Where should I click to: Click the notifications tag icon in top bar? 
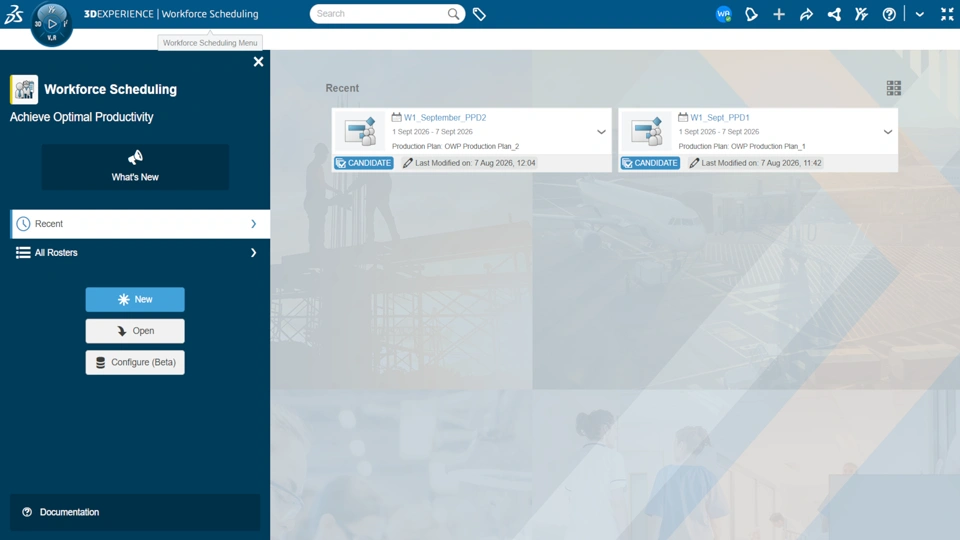tap(751, 14)
